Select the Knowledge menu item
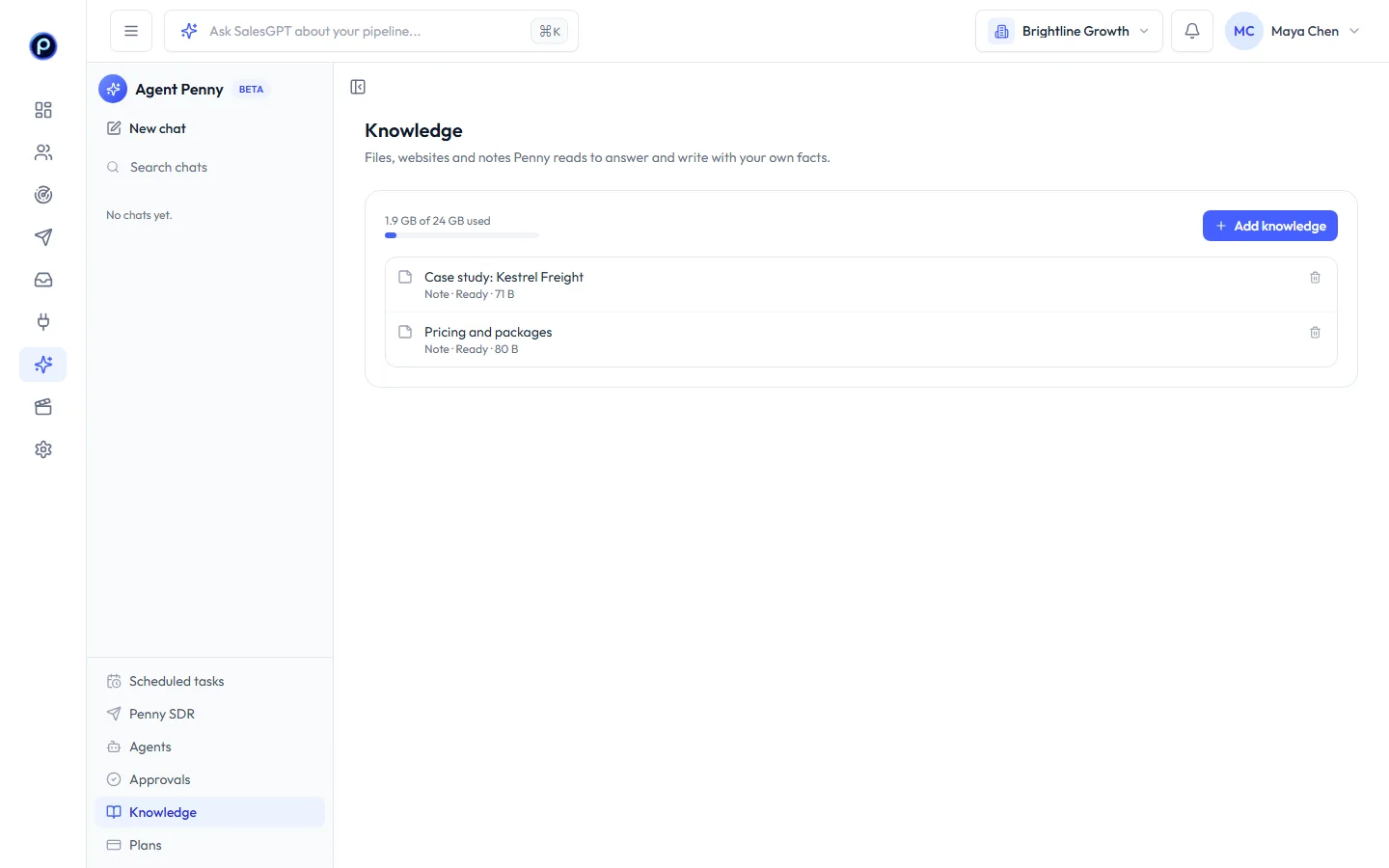1389x868 pixels. tap(210, 812)
